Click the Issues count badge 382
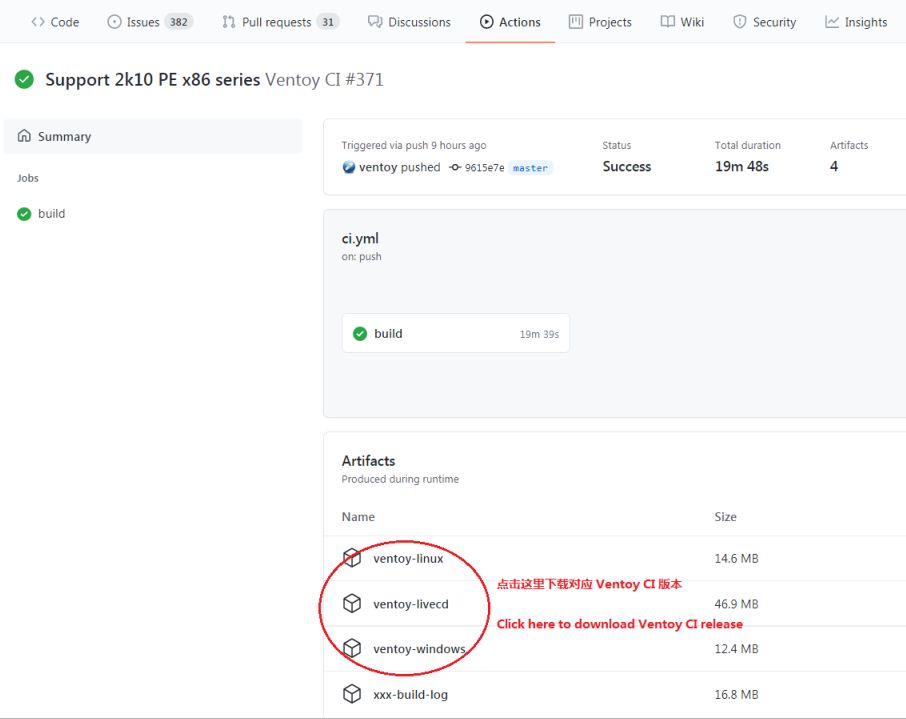Image resolution: width=906 pixels, height=719 pixels. click(x=179, y=22)
